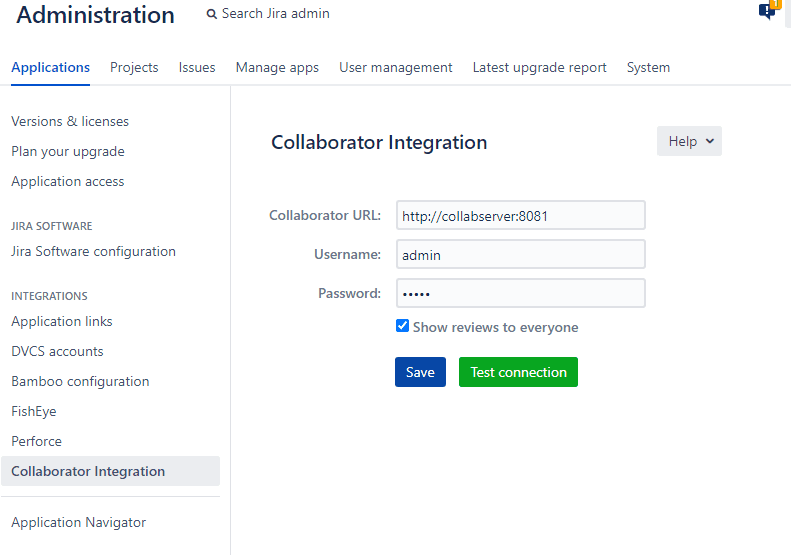This screenshot has width=791, height=555.
Task: Expand the Help dropdown
Action: [689, 141]
